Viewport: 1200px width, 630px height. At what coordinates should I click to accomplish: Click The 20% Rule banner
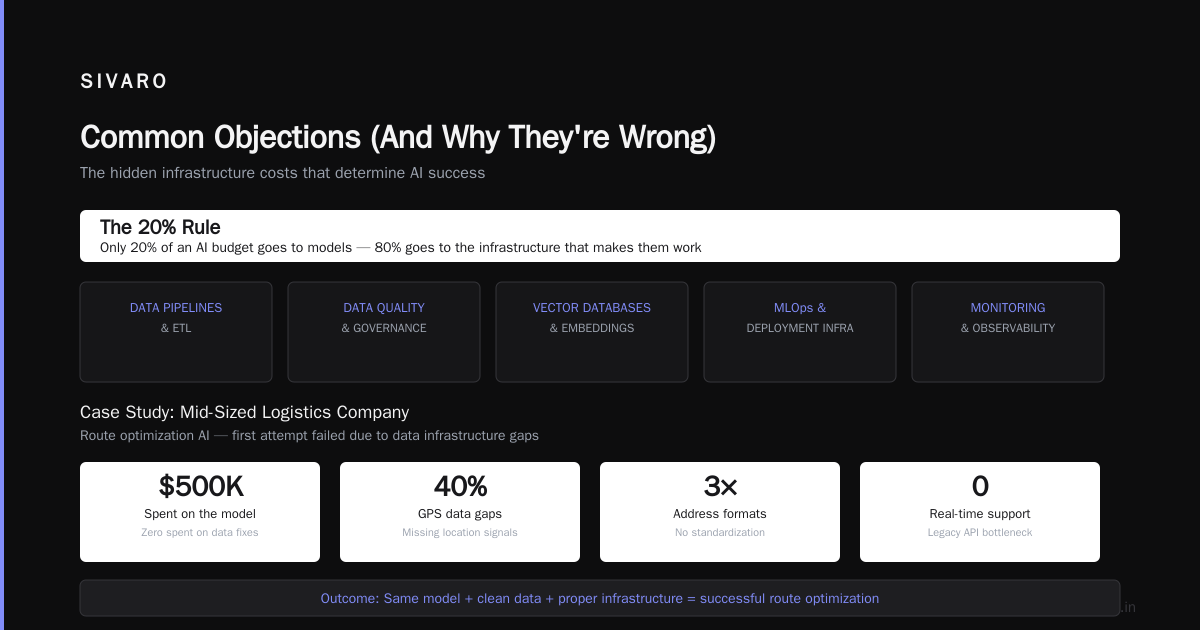click(x=600, y=236)
